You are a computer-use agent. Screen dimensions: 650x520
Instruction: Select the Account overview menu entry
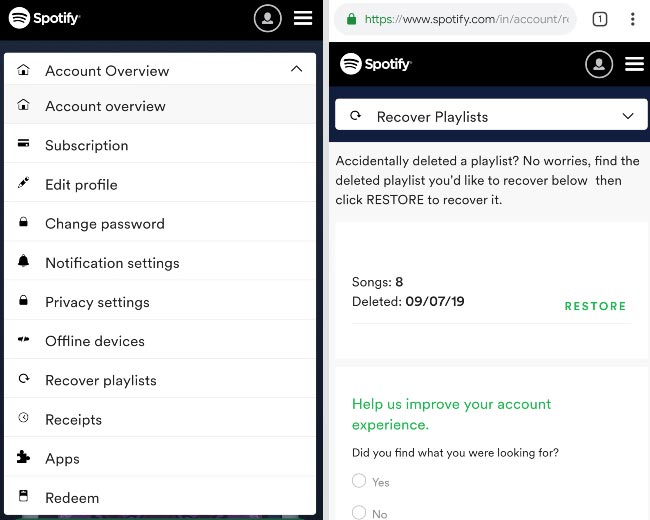[x=160, y=105]
